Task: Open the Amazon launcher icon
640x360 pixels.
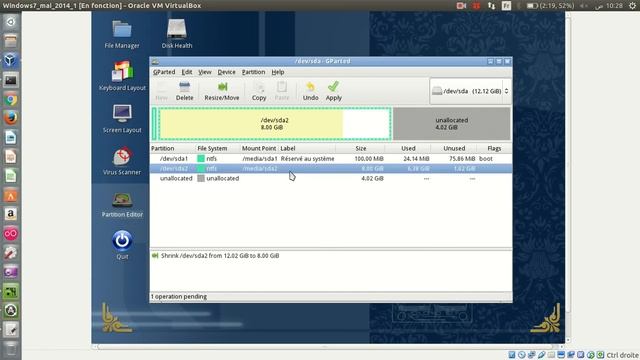Action: (x=11, y=214)
